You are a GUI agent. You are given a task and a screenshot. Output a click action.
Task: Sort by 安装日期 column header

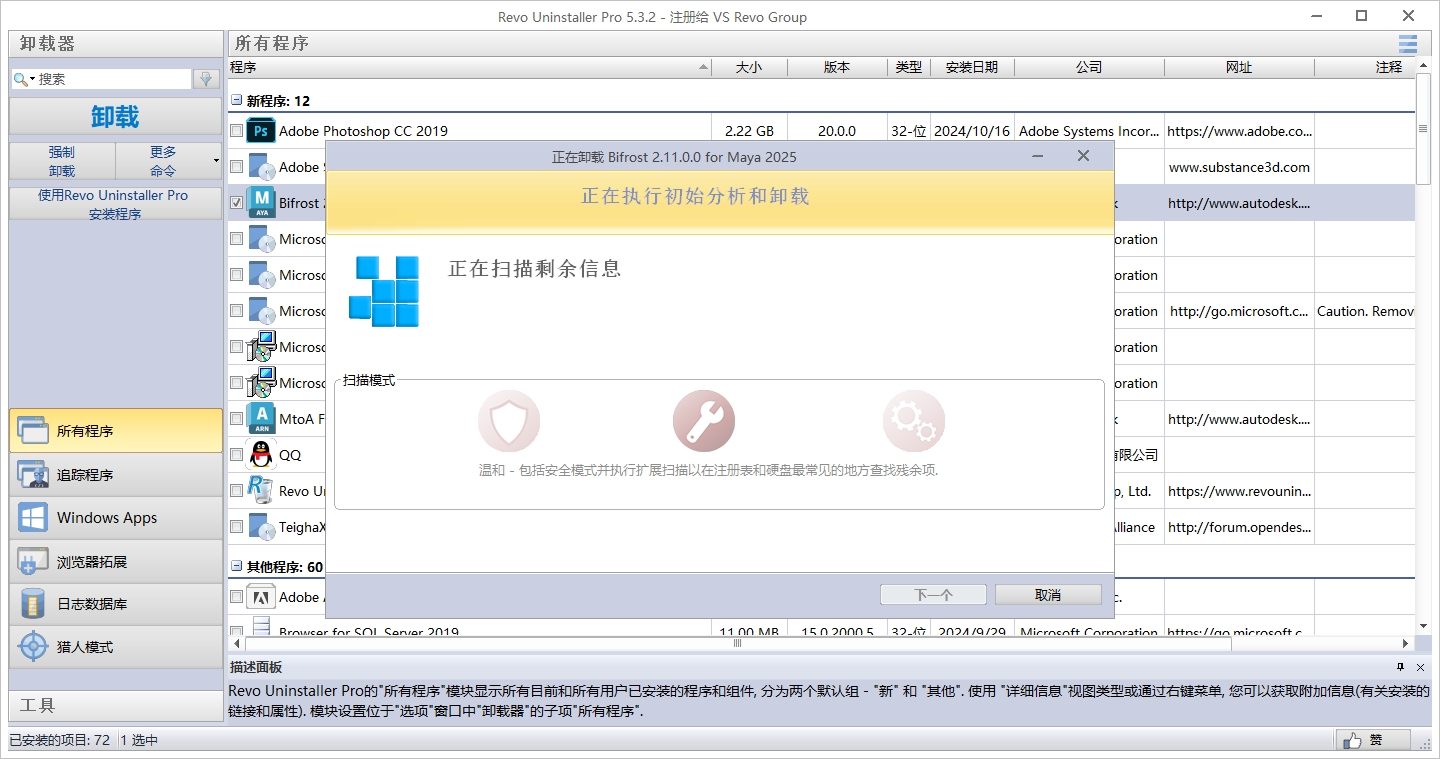tap(972, 68)
